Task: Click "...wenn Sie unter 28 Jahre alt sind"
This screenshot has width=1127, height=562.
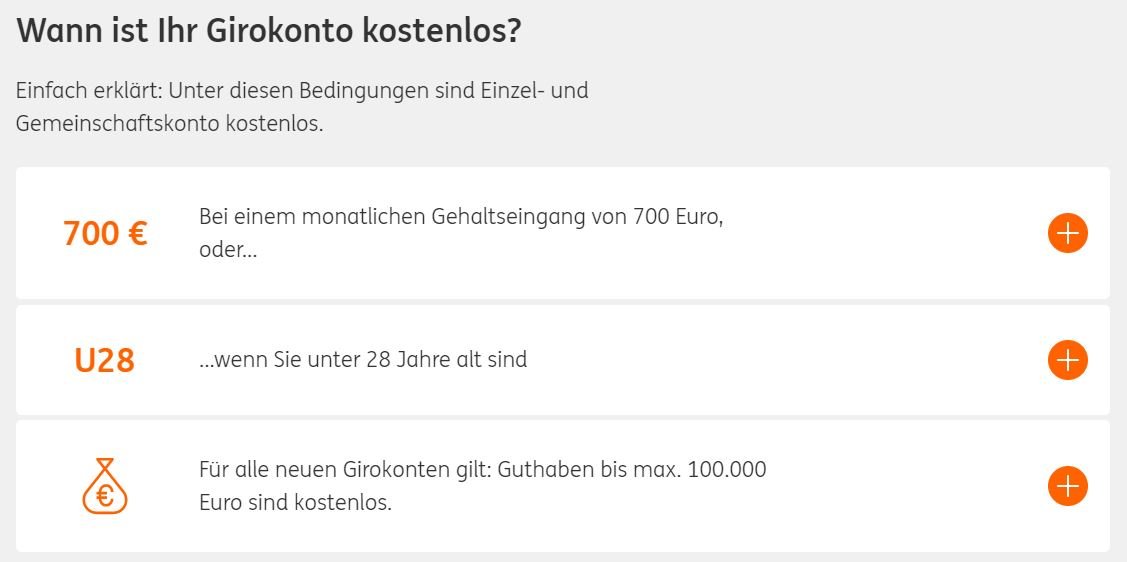Action: 363,359
